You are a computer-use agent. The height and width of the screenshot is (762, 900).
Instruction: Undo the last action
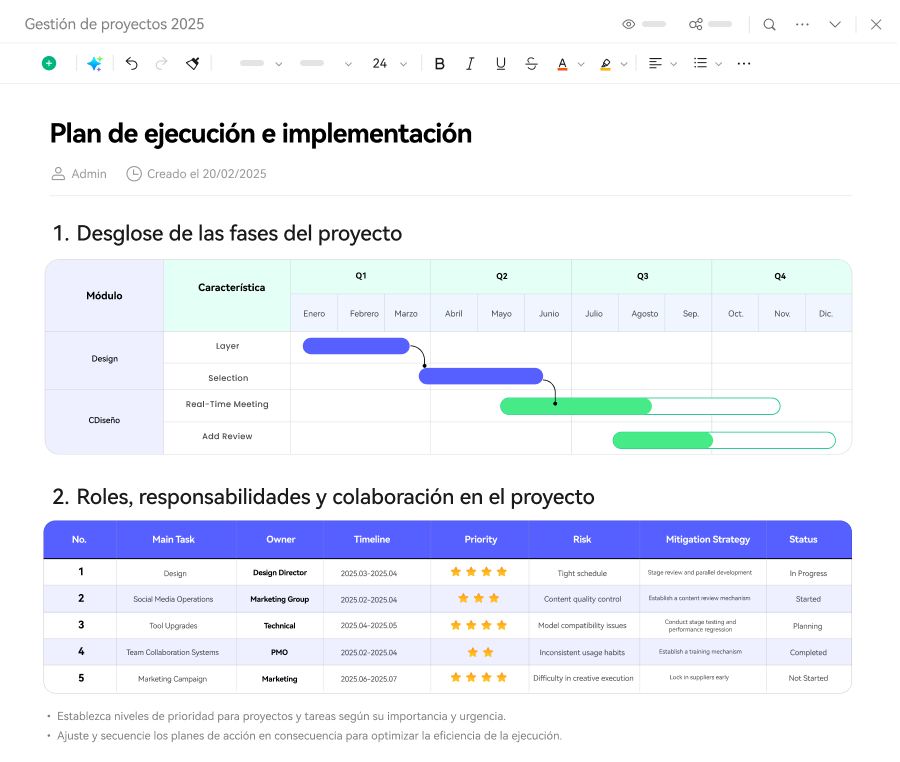(131, 63)
